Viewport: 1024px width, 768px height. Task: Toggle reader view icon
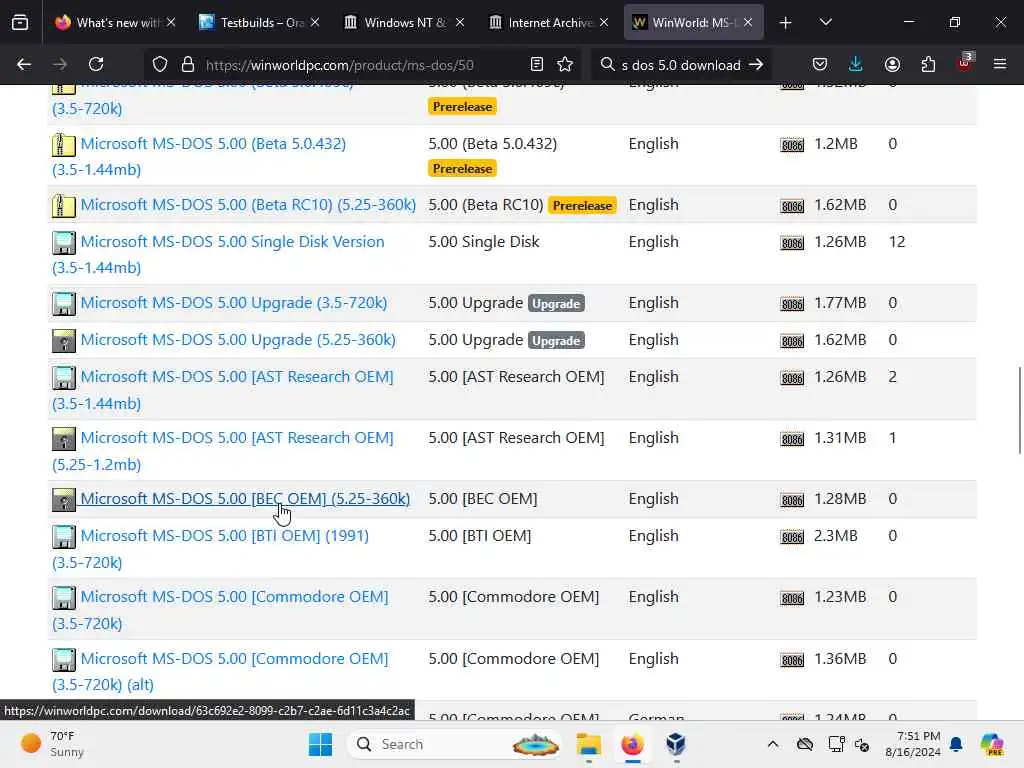tap(537, 64)
